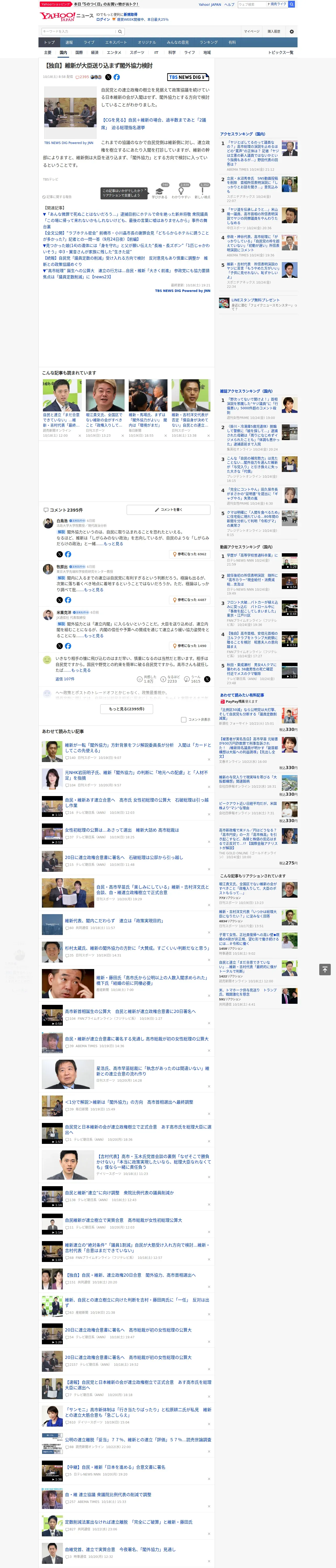The width and height of the screenshot is (336, 1568).
Task: Open the 【CGを見る】自民＋維新の場合 link
Action: coord(153,124)
